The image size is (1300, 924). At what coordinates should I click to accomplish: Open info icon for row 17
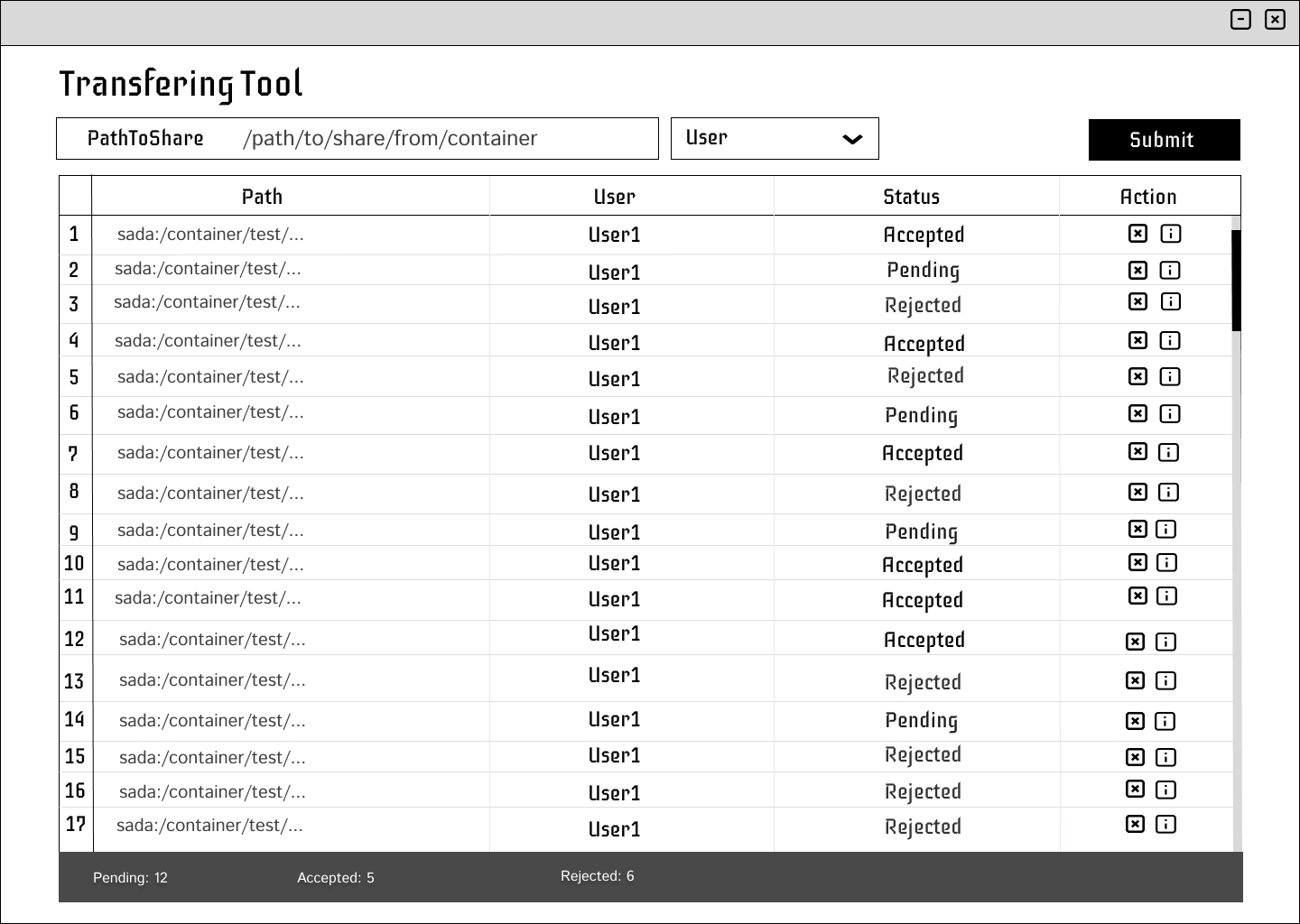tap(1165, 824)
